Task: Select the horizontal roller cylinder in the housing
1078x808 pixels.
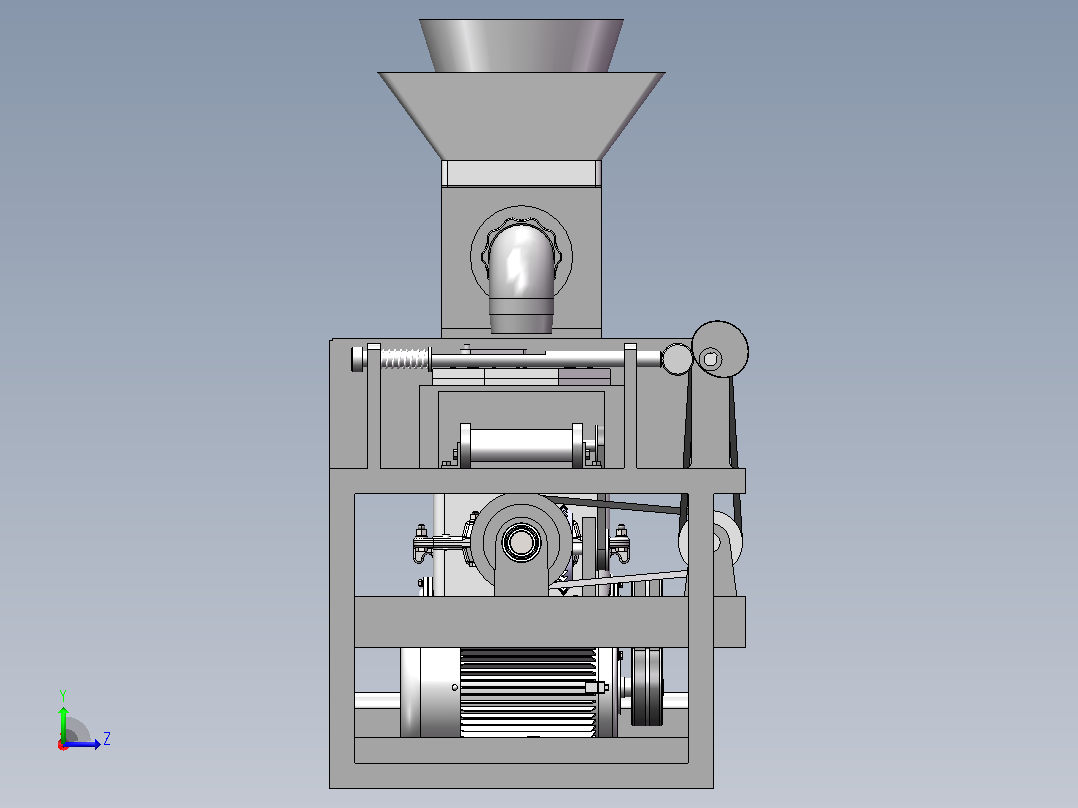Action: [521, 446]
